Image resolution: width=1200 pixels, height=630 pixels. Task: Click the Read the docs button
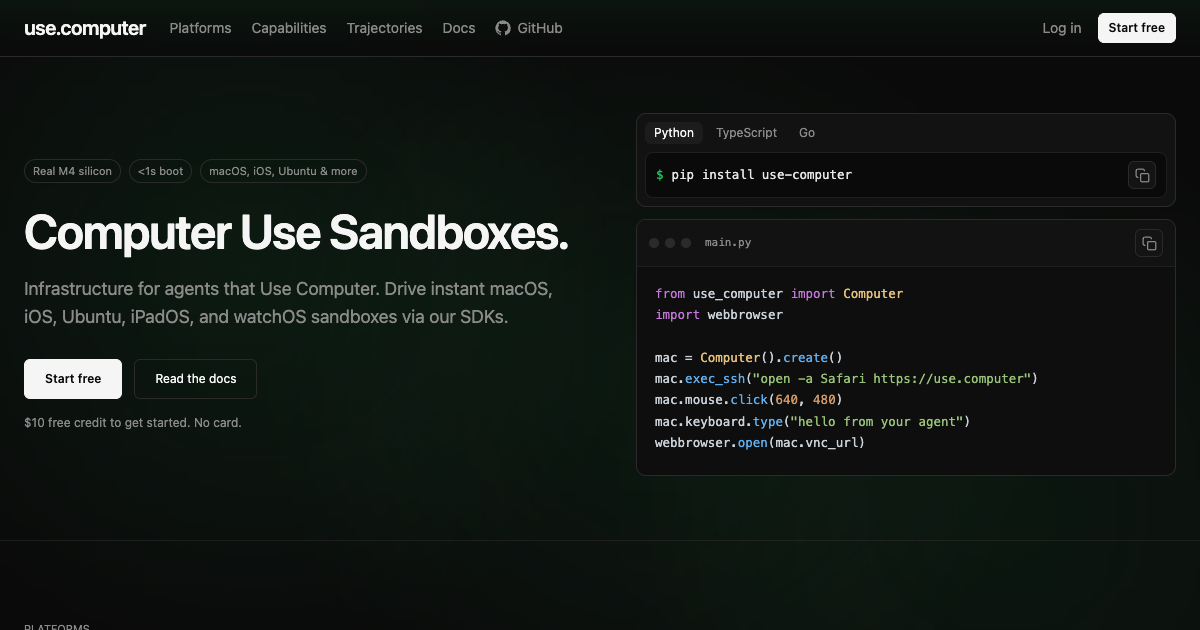click(x=196, y=379)
